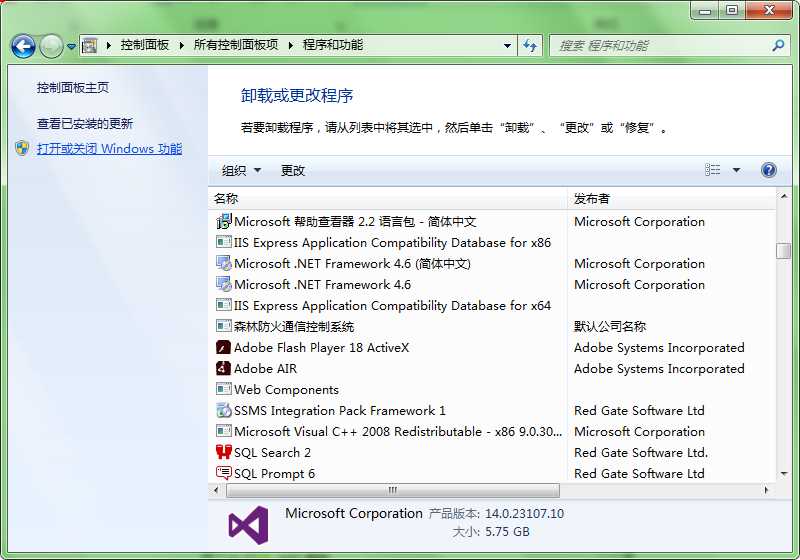Click the Back navigation arrow
Viewport: 800px width, 560px height.
[23, 46]
